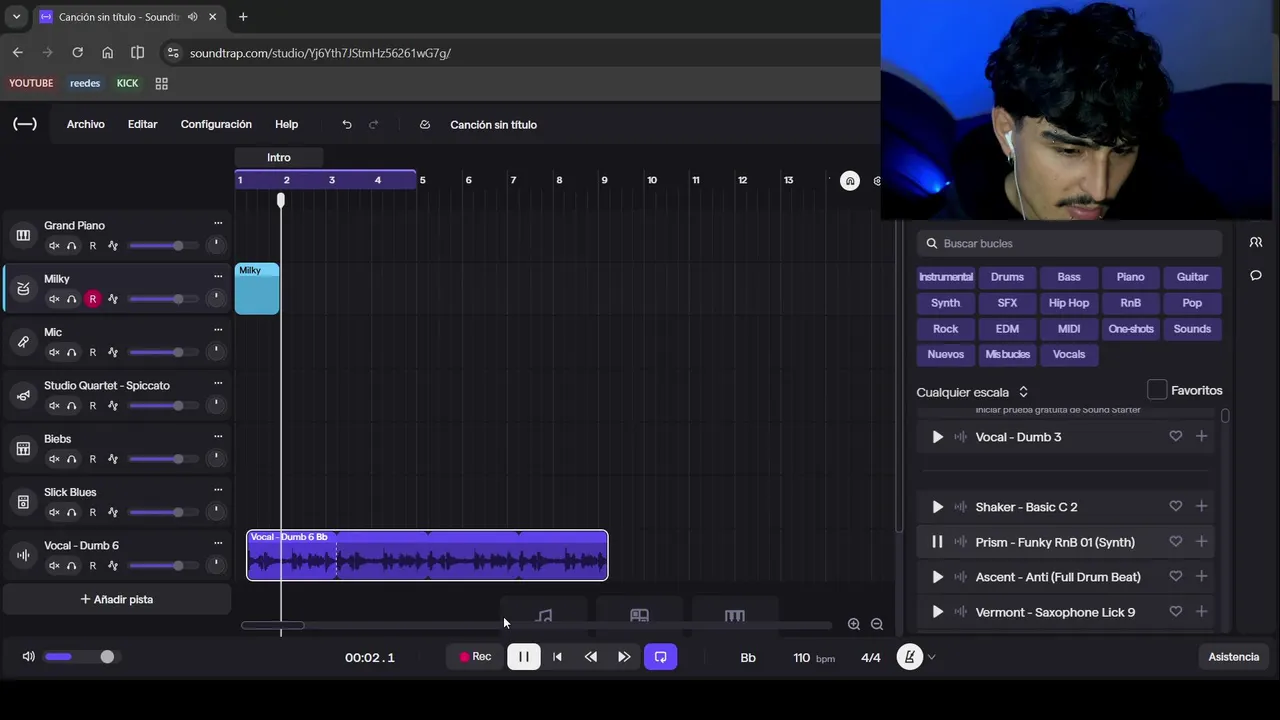Click the Rec record button
This screenshot has width=1280, height=720.
coord(476,657)
